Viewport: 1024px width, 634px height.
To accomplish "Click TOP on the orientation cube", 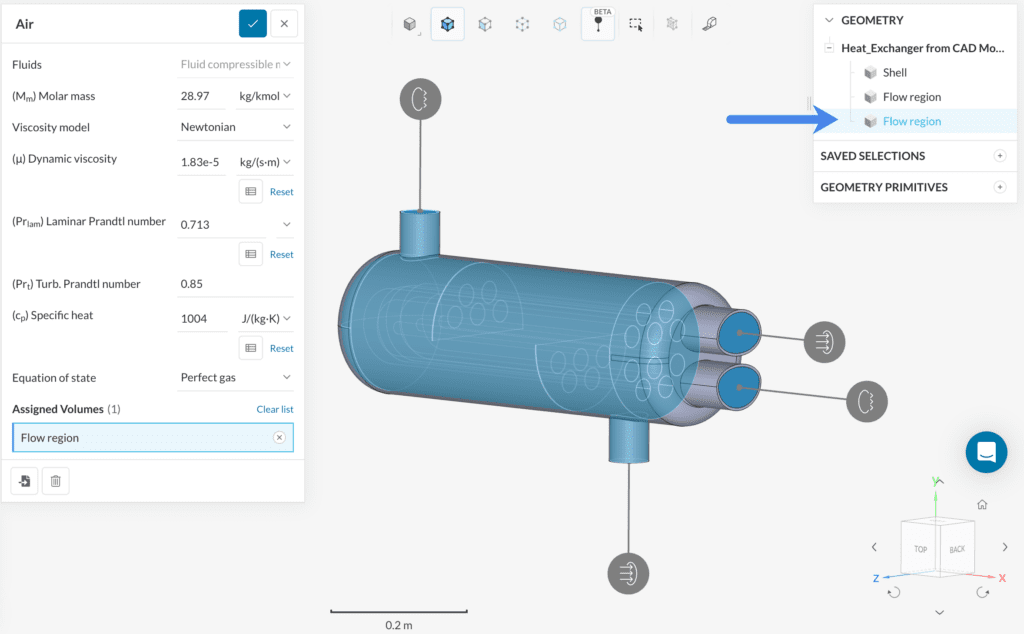I will coord(919,549).
